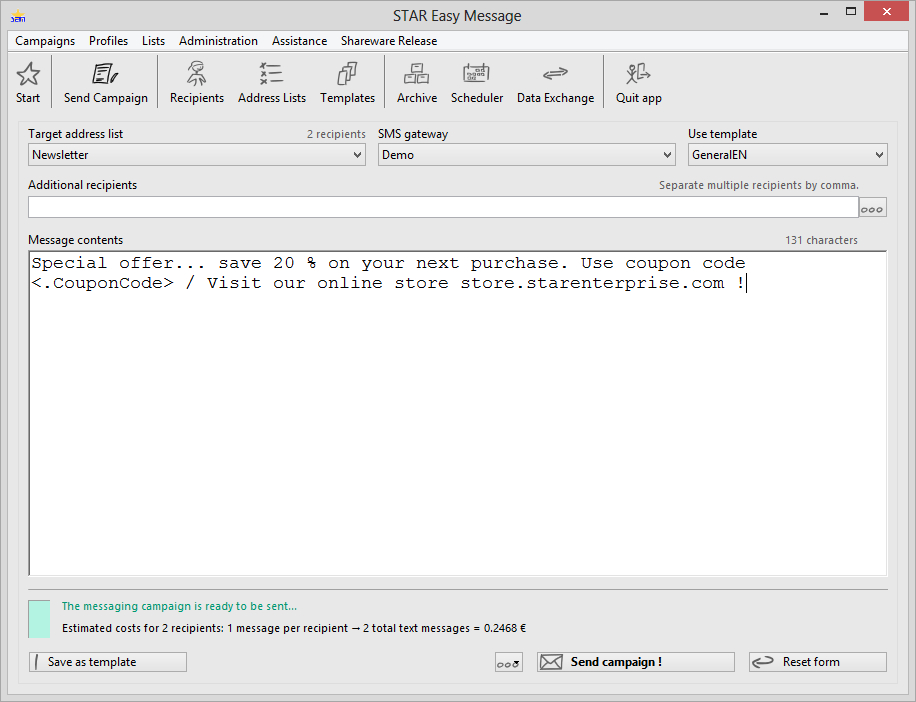Click the Reset form button
This screenshot has height=702, width=916.
point(818,662)
